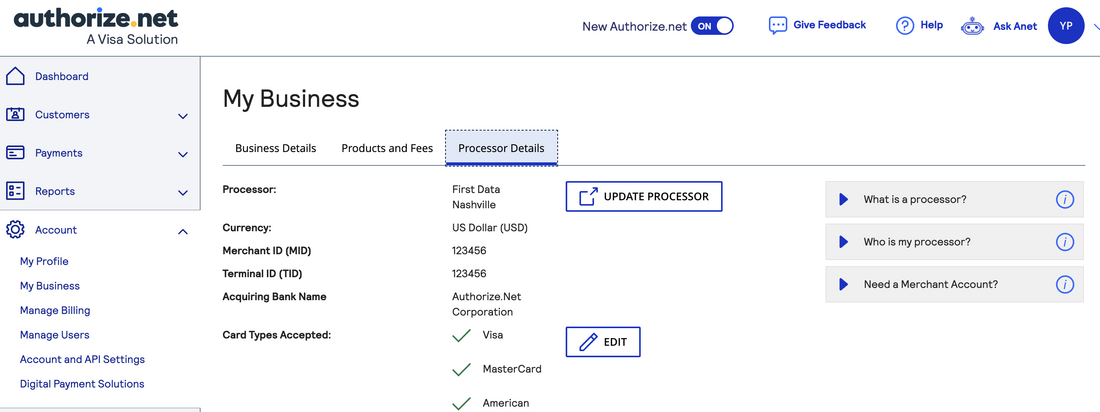Click the Acquiring Bank Name label
Screen dimensions: 1100x412
click(274, 296)
